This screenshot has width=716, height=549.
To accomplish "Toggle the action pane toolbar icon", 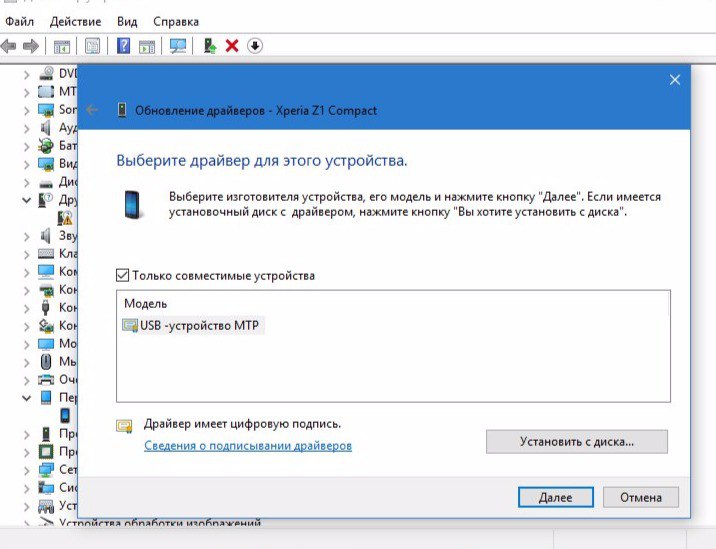I will coord(147,46).
